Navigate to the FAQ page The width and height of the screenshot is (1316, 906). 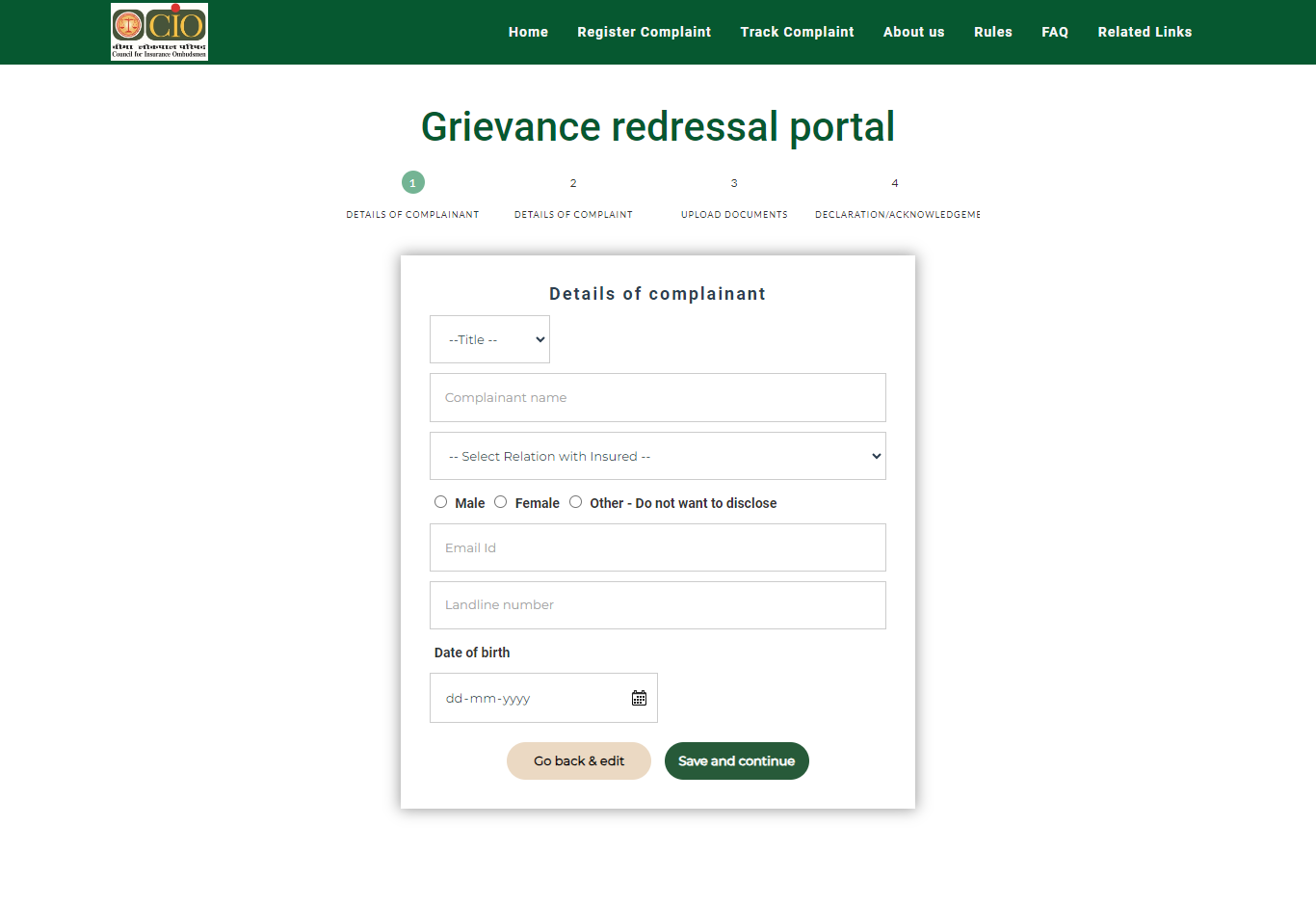coord(1055,32)
